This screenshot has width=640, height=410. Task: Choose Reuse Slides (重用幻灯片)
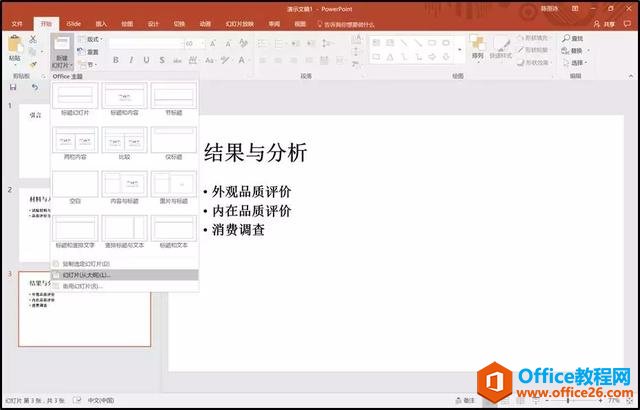pos(124,286)
